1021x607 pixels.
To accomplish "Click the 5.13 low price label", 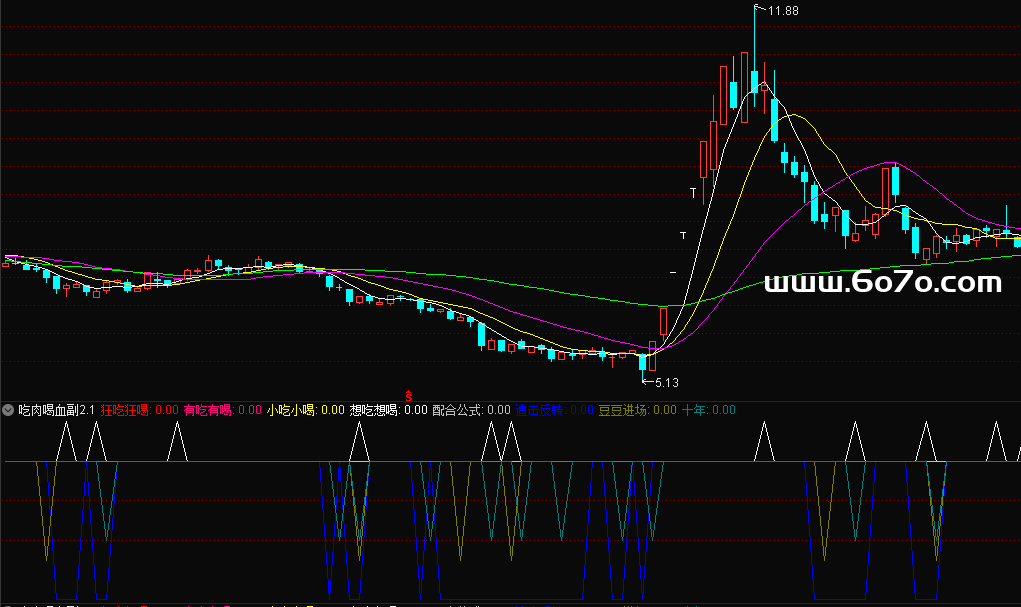I will click(x=666, y=382).
